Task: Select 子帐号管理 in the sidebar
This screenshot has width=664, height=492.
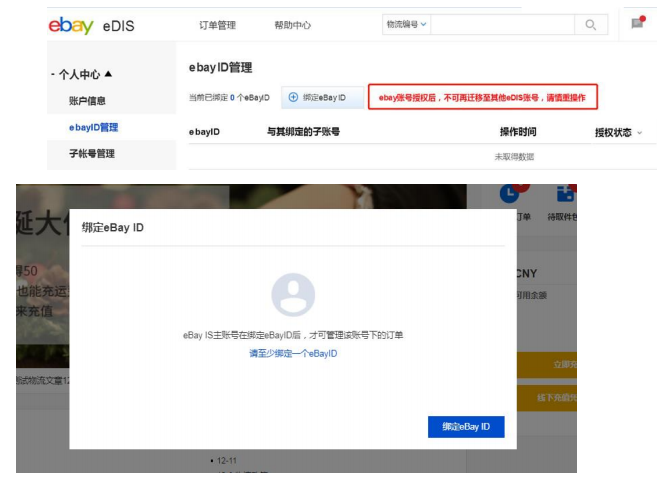Action: tap(91, 153)
